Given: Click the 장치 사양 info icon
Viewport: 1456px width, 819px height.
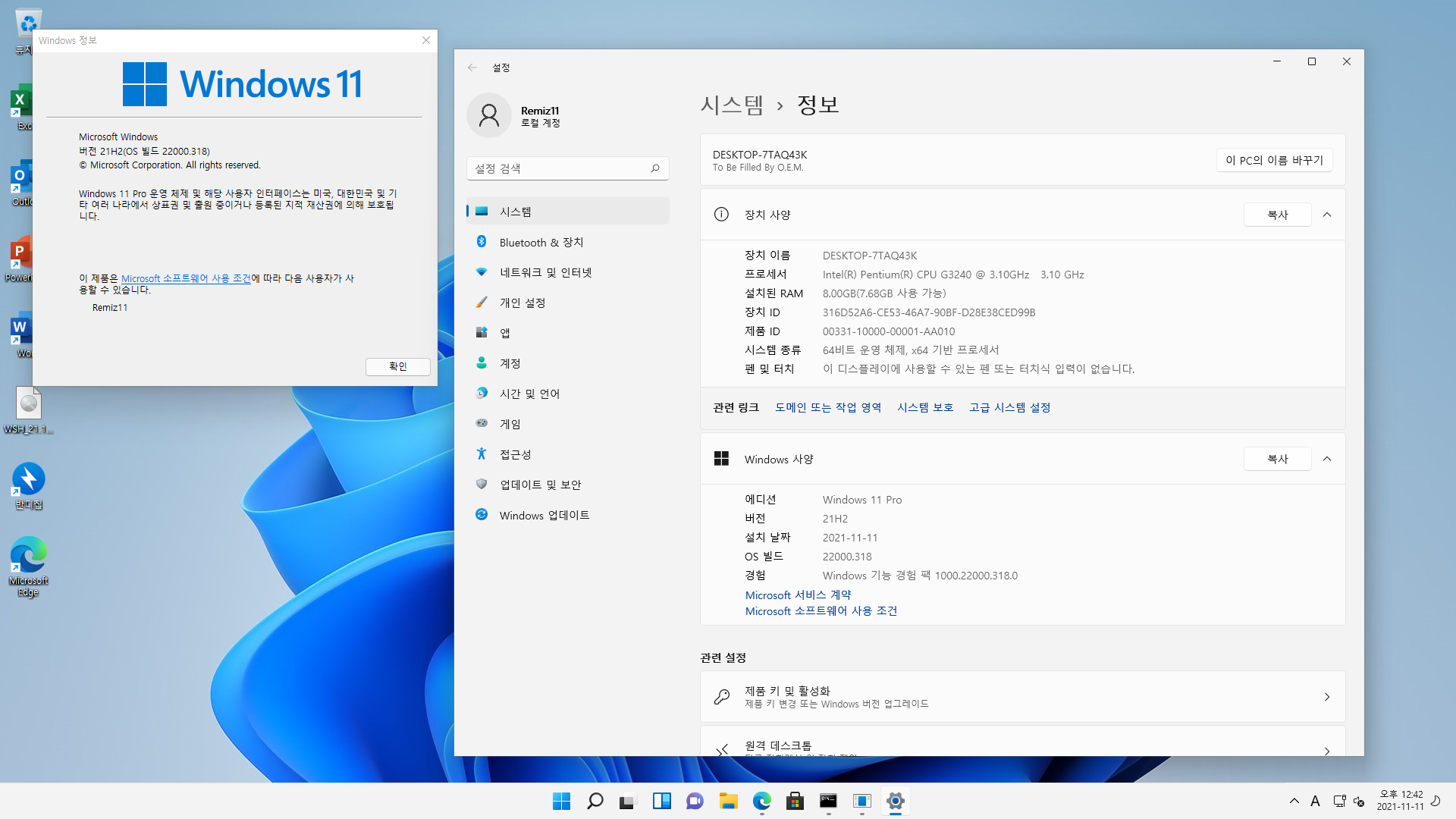Looking at the screenshot, I should pos(721,215).
